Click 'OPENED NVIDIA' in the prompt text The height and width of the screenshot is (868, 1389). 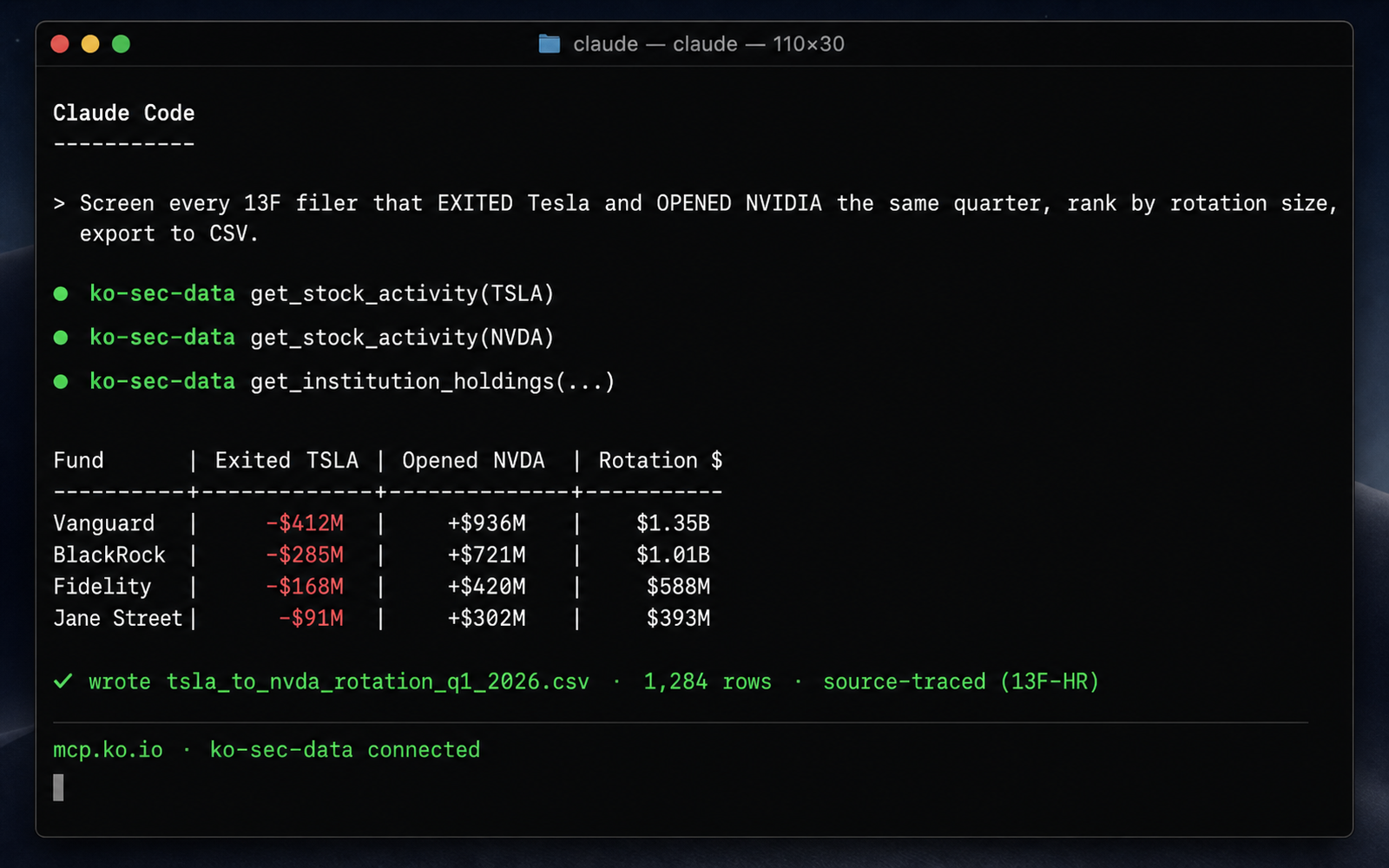click(x=739, y=203)
